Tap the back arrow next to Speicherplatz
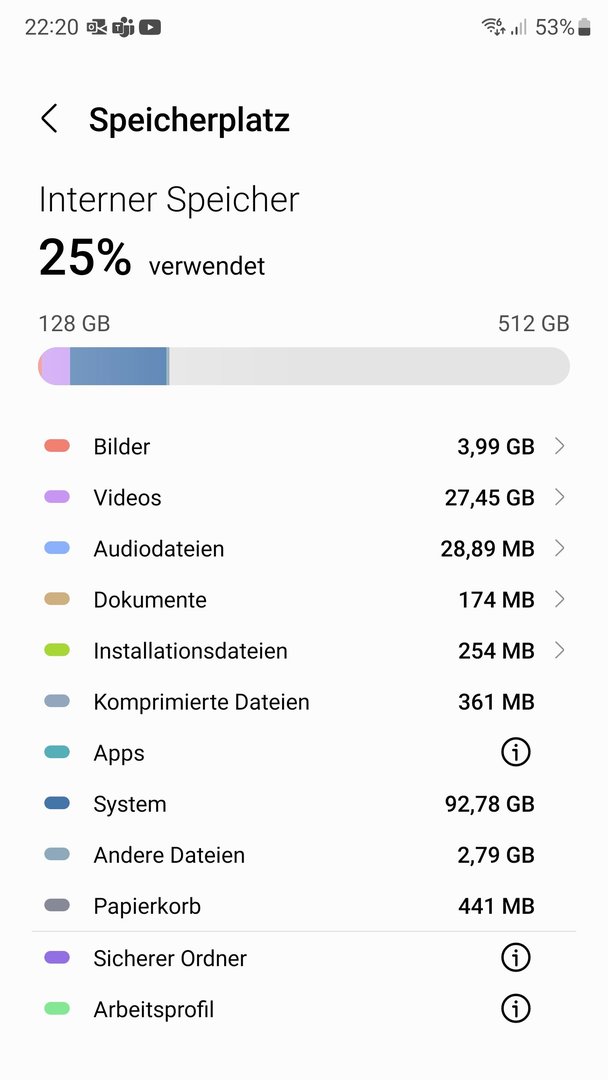Viewport: 608px width, 1080px height. (49, 119)
